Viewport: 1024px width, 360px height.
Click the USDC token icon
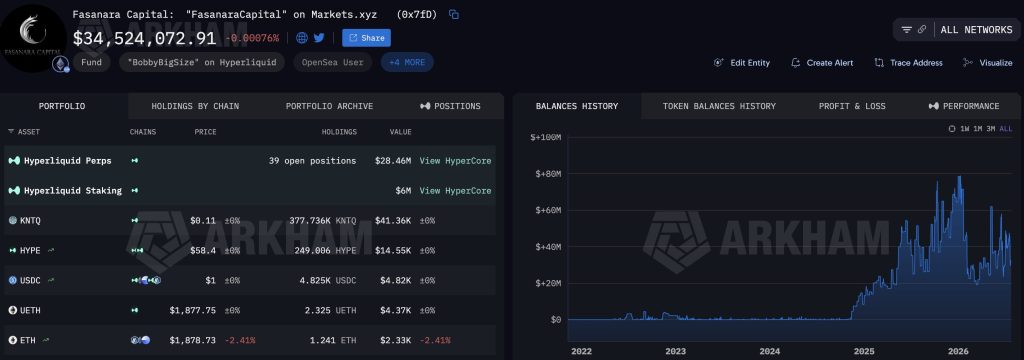tap(12, 280)
